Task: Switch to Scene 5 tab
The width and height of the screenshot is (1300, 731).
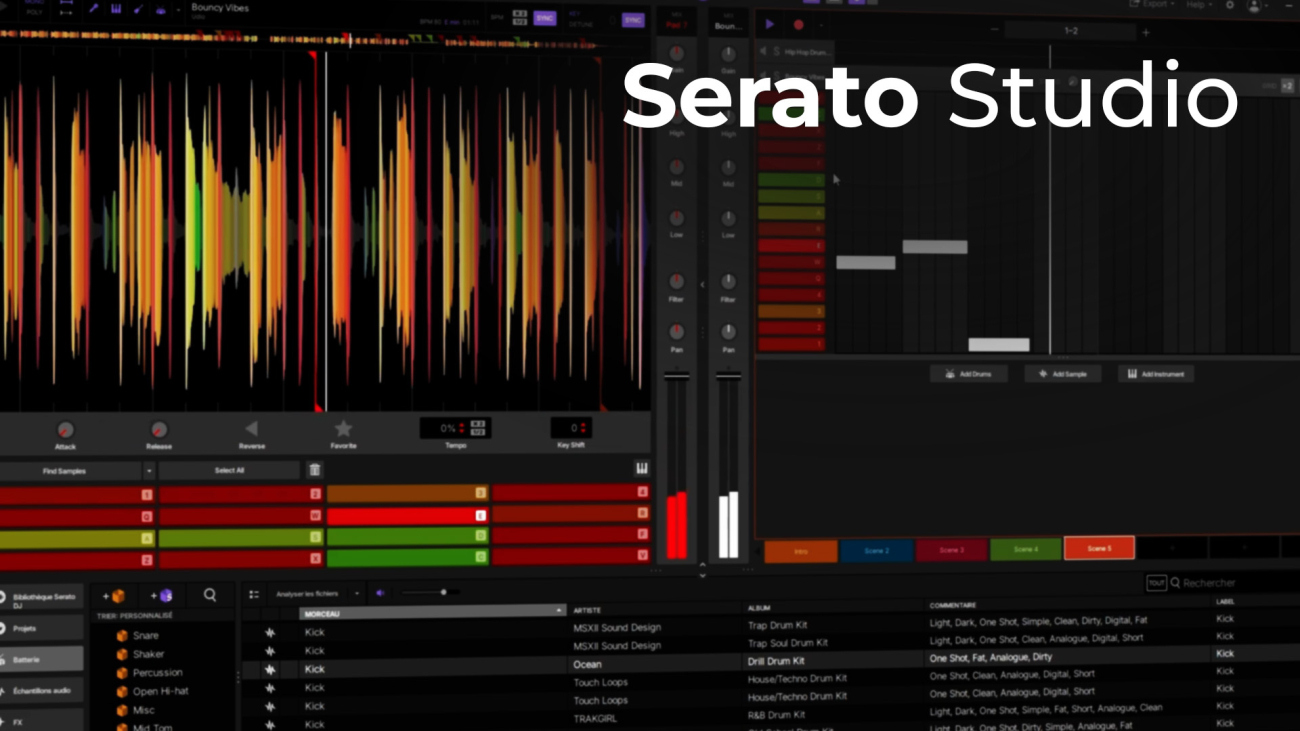Action: 1098,549
